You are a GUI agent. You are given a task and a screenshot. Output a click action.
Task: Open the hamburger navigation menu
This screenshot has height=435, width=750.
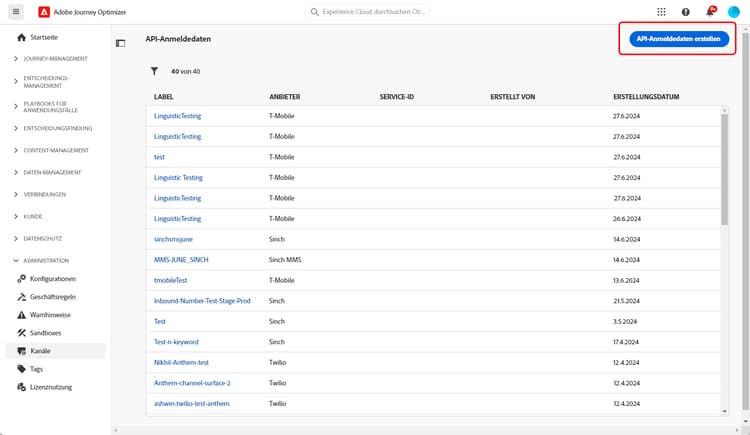pyautogui.click(x=15, y=12)
